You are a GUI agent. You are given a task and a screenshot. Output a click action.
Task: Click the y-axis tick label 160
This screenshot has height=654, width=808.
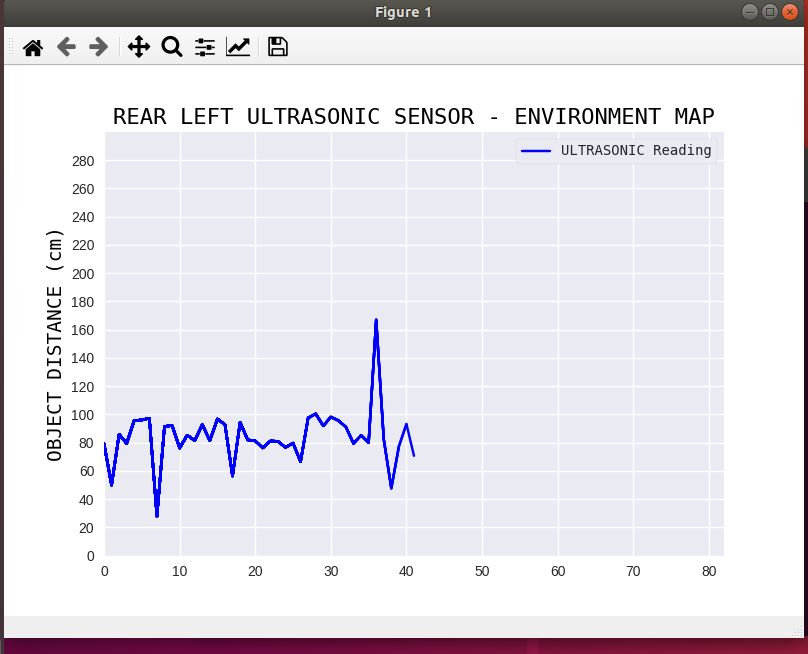click(x=83, y=330)
